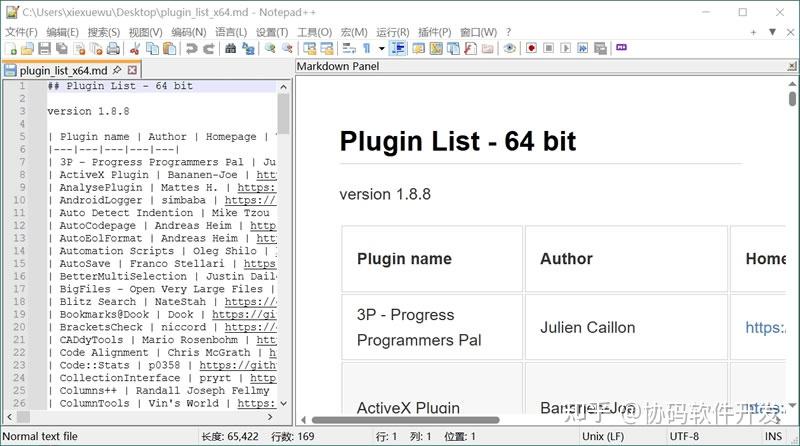
Task: Toggle show all characters pilcrow icon
Action: (x=366, y=48)
